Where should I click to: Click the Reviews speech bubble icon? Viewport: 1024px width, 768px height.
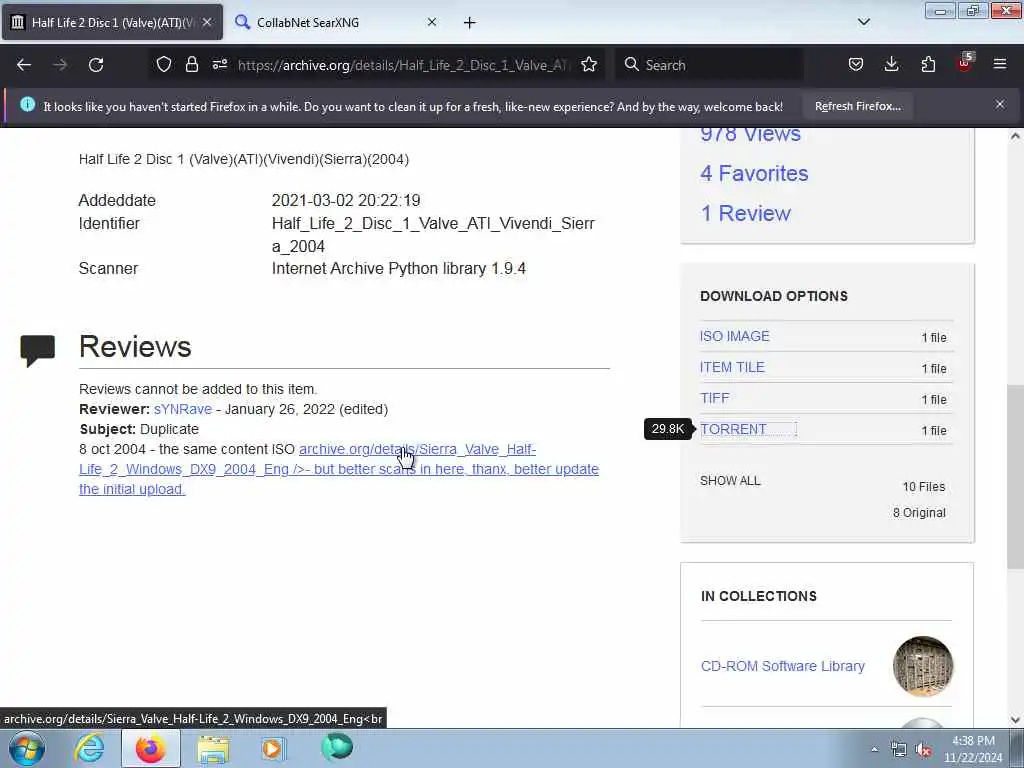coord(38,350)
